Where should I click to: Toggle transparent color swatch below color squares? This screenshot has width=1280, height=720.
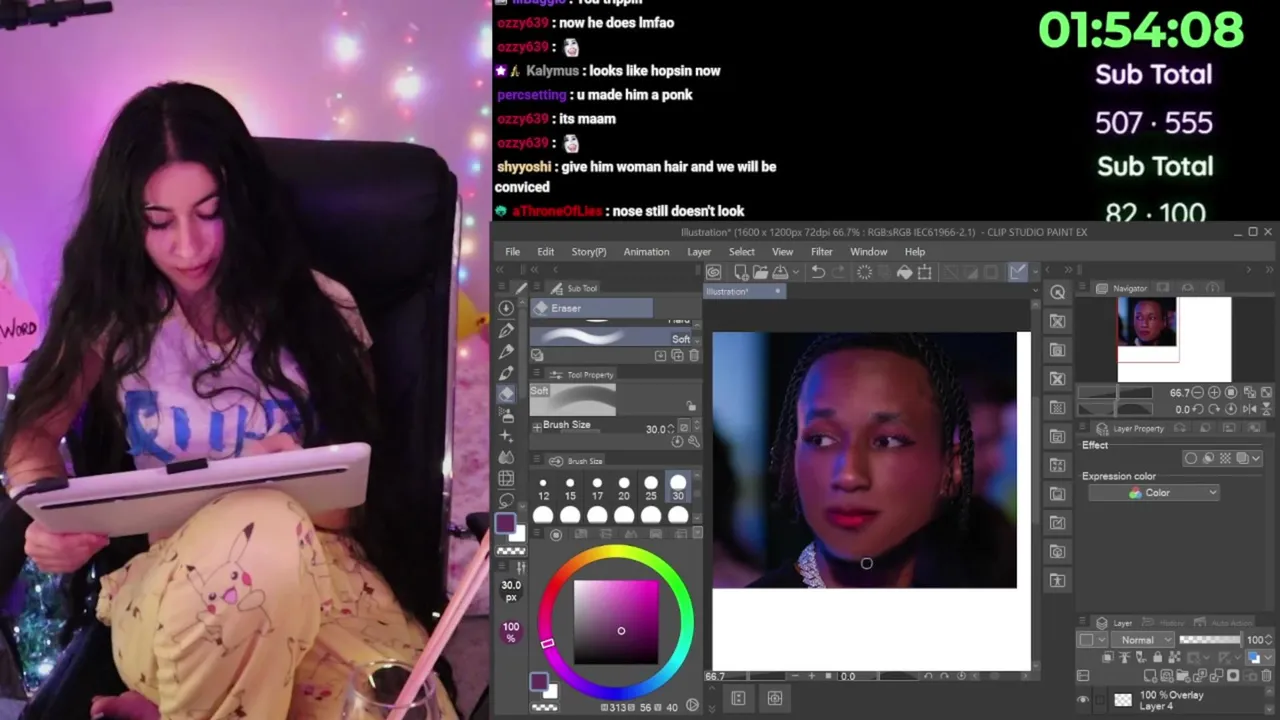tap(511, 551)
